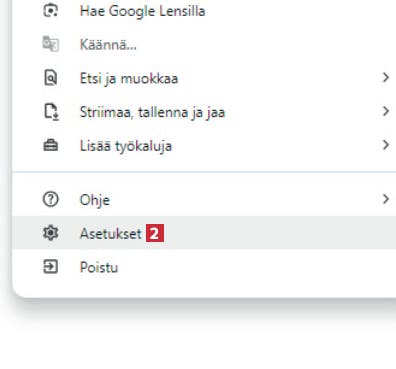Click the greyed-out translate icon
Screen dimensions: 396x369
[51, 44]
